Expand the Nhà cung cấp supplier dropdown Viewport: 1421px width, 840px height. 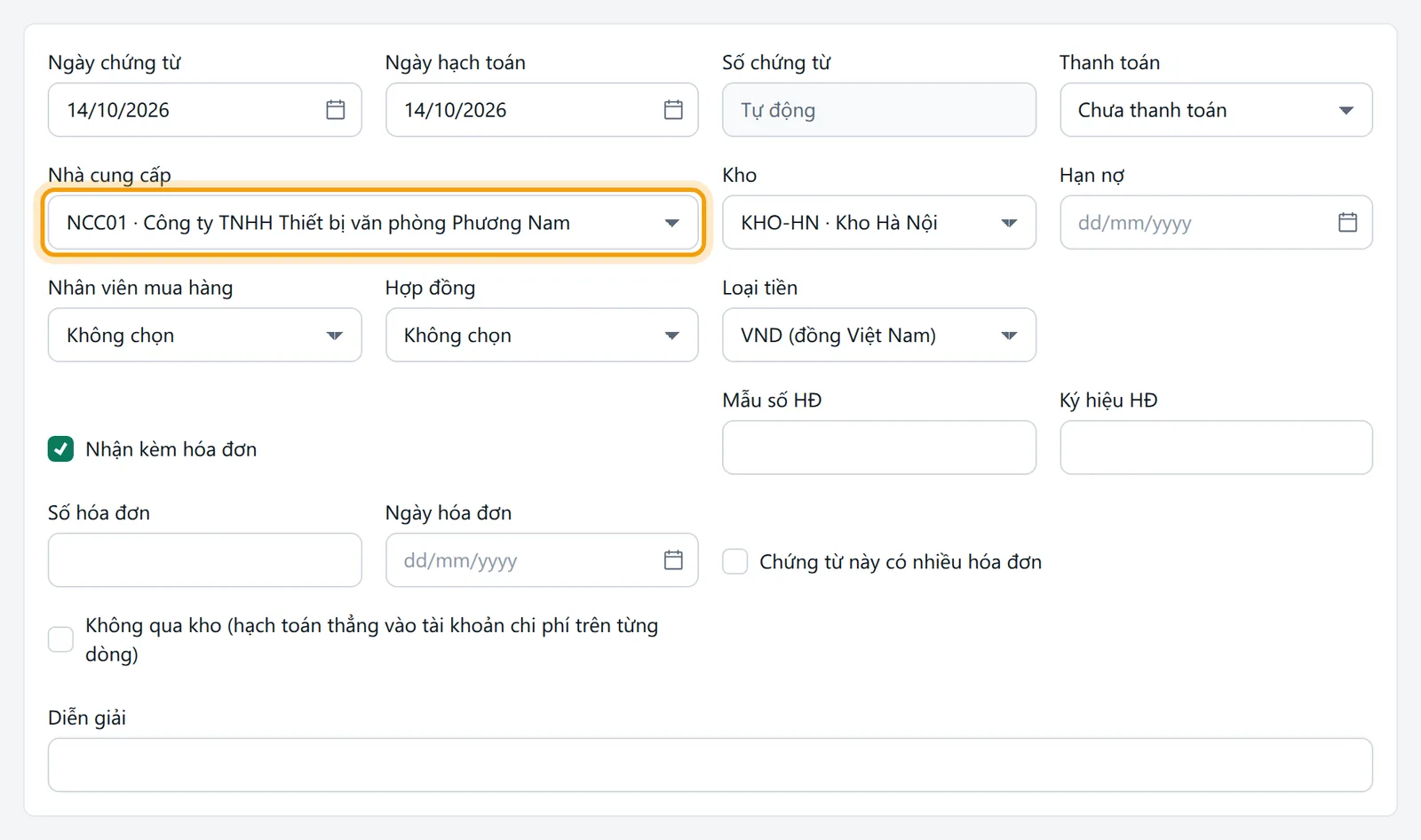[x=373, y=222]
